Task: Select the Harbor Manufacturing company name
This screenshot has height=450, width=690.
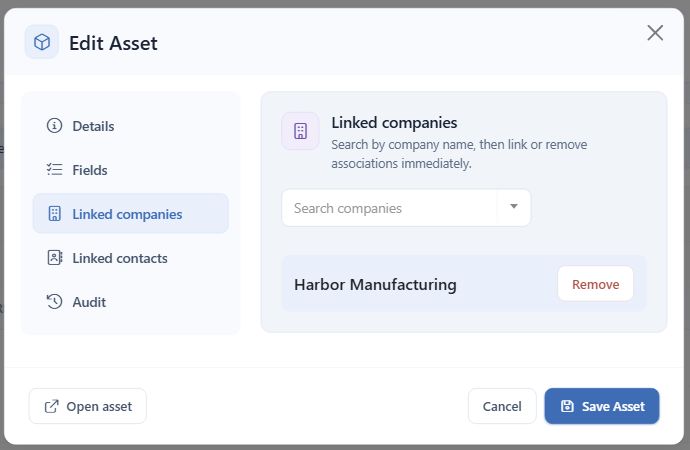Action: click(375, 285)
